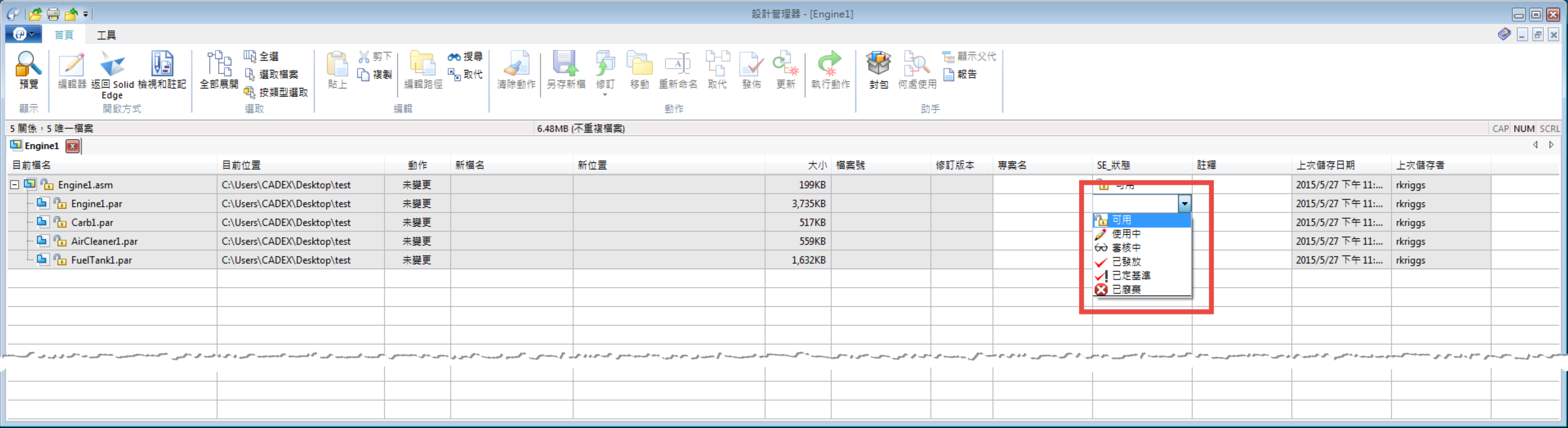Choose 已發放 released status option
Image resolution: width=1568 pixels, height=428 pixels.
(1142, 262)
